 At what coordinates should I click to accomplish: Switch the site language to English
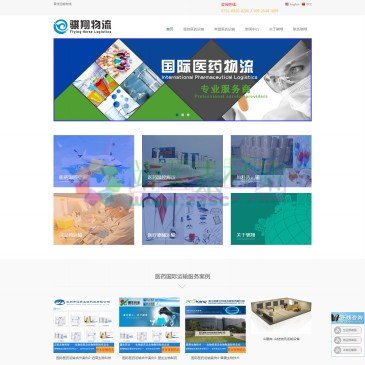click(292, 4)
